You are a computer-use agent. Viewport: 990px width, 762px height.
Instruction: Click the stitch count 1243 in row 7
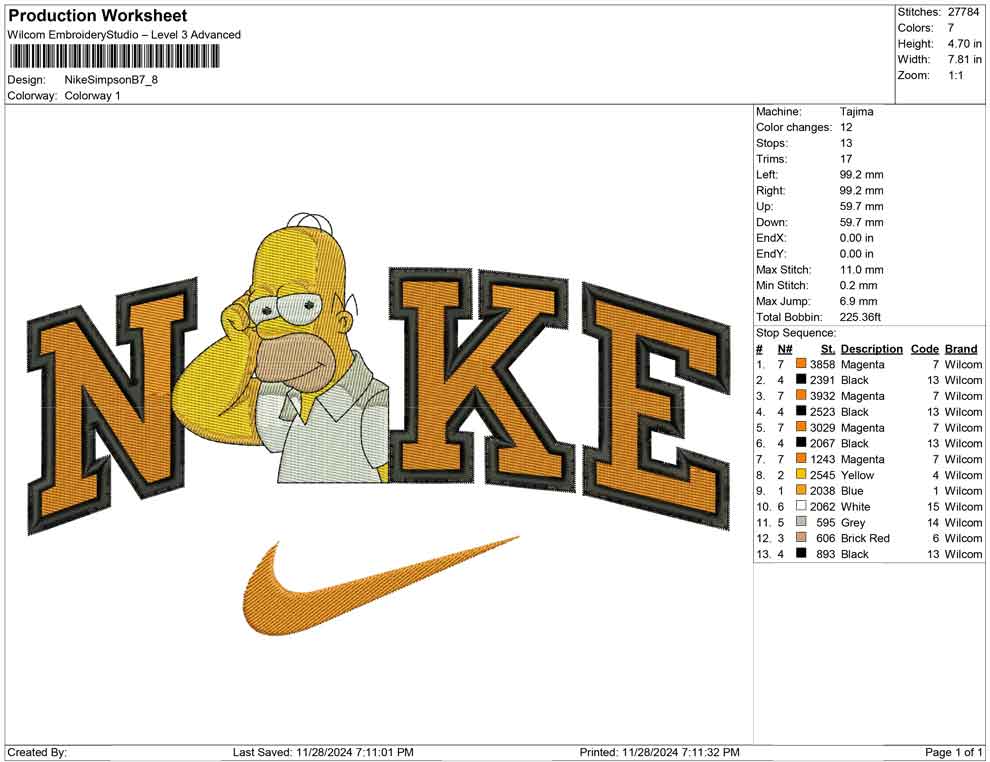[823, 459]
